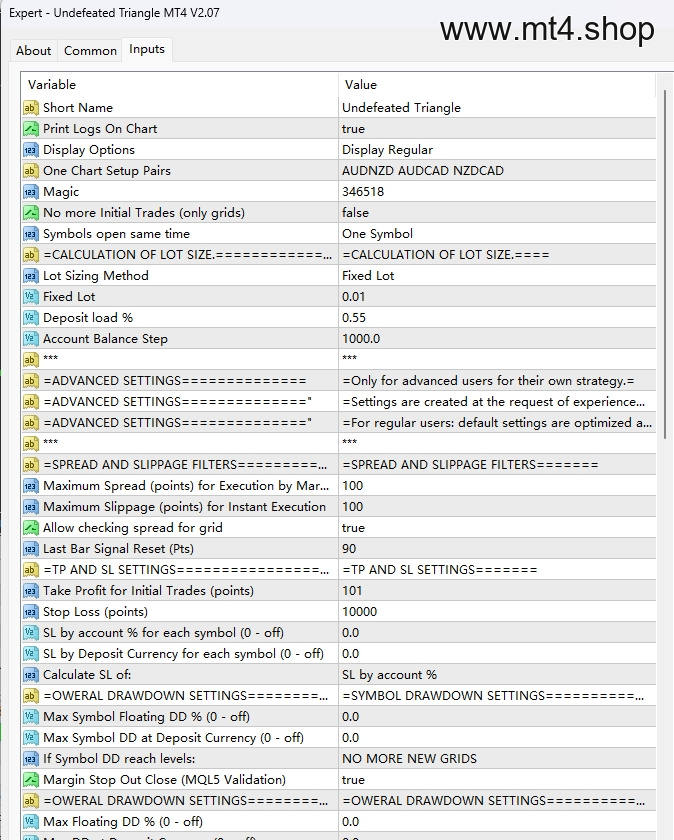Image resolution: width=674 pixels, height=840 pixels.
Task: Select the SYMBOL DRAWDOWN SETTINGS value text
Action: pos(493,696)
